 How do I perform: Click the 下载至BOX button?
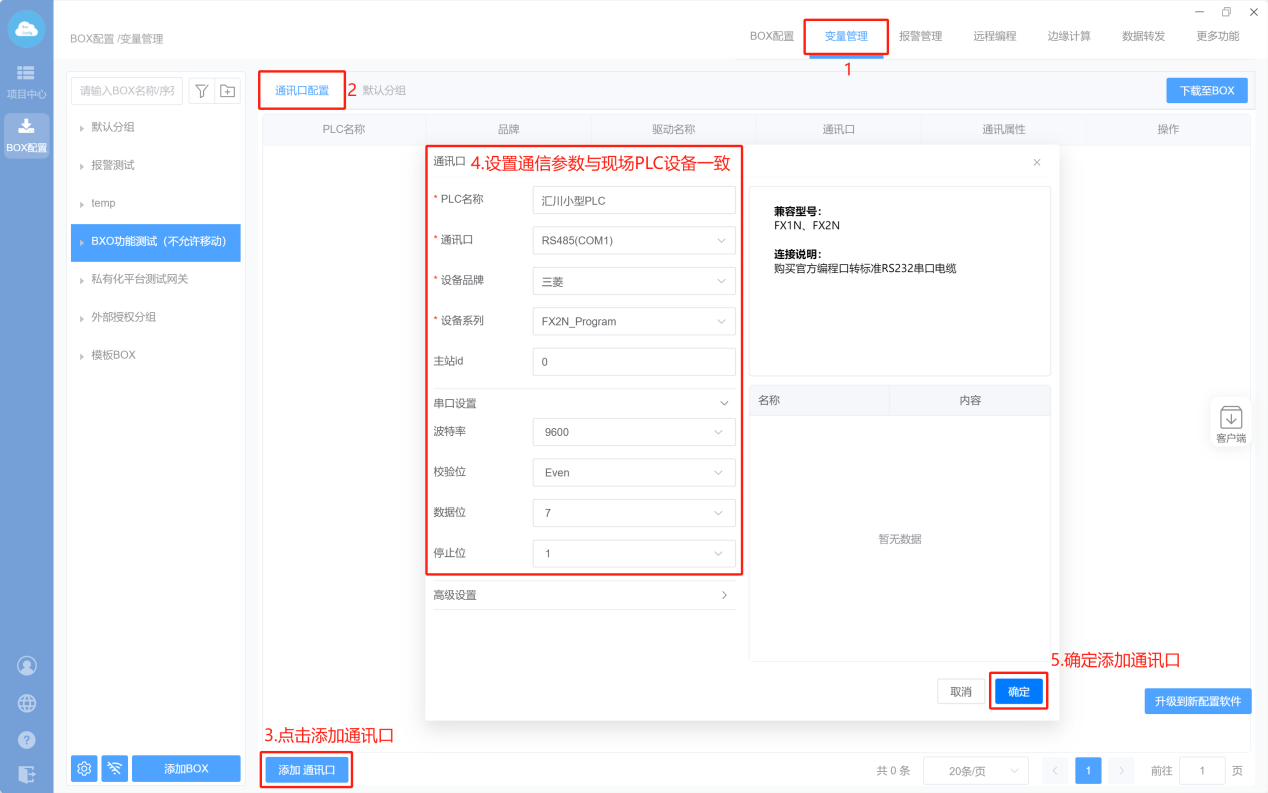coord(1206,90)
